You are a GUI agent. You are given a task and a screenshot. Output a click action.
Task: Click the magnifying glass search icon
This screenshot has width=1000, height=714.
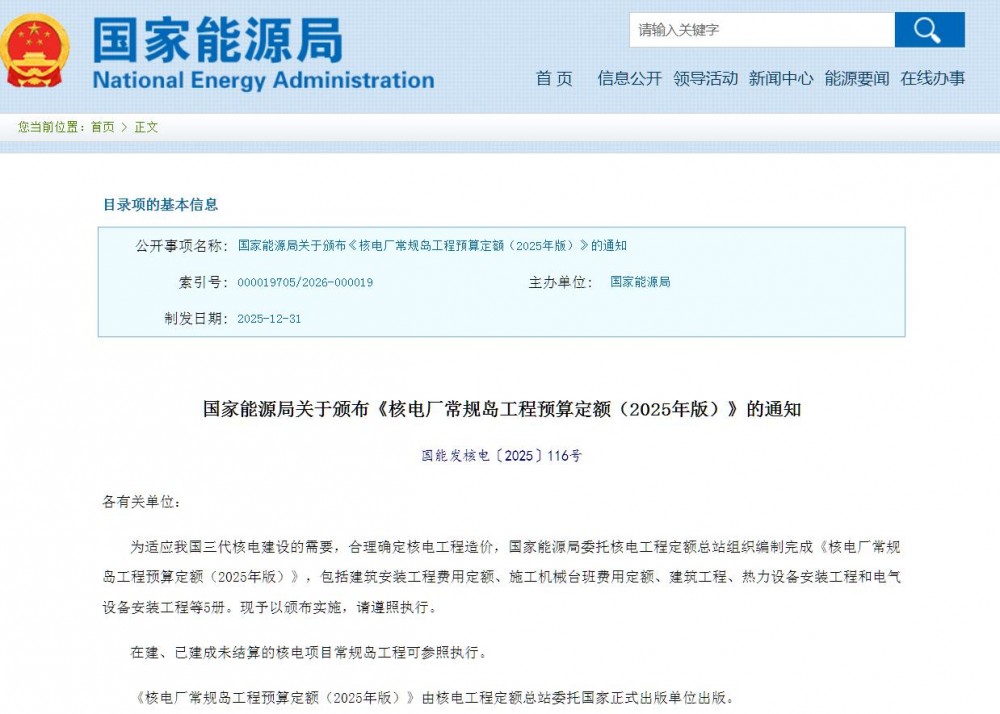tap(929, 29)
